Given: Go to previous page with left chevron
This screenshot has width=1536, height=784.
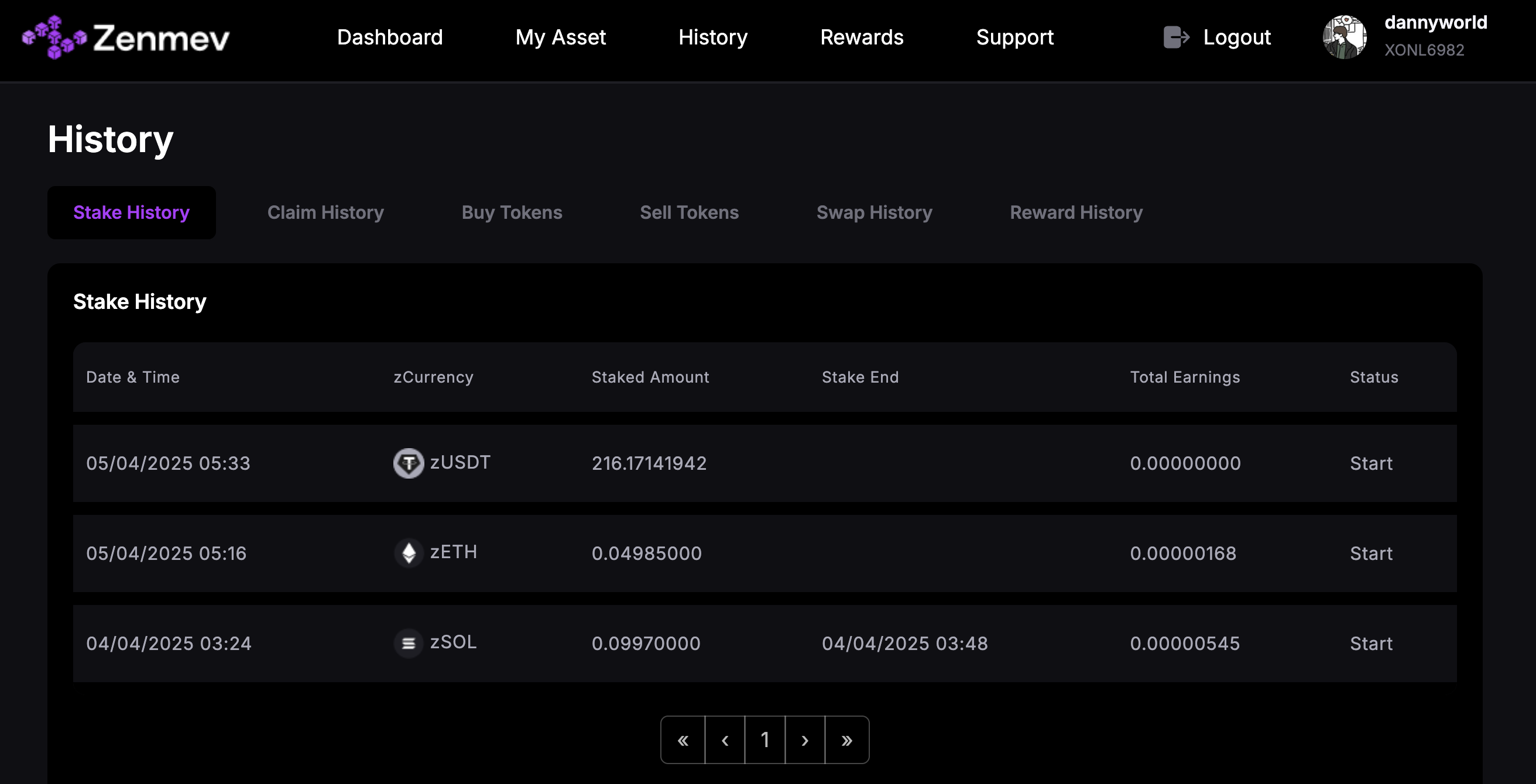Looking at the screenshot, I should coord(725,740).
